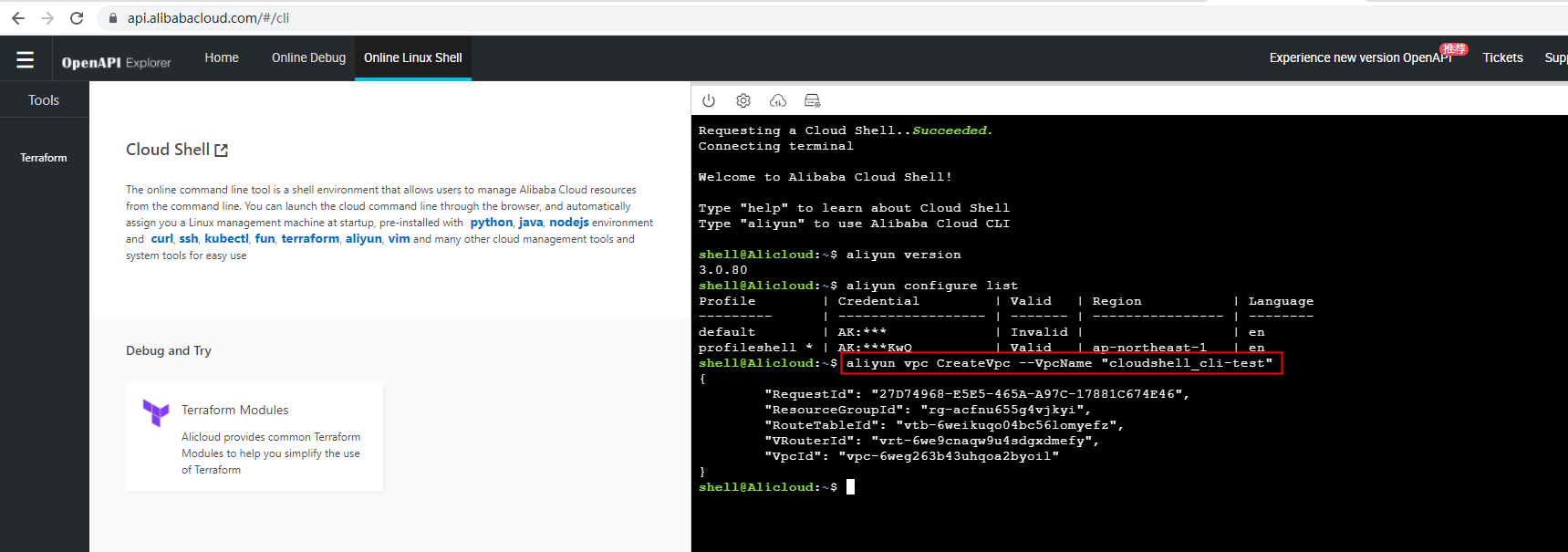Click the browser back arrow

click(18, 18)
